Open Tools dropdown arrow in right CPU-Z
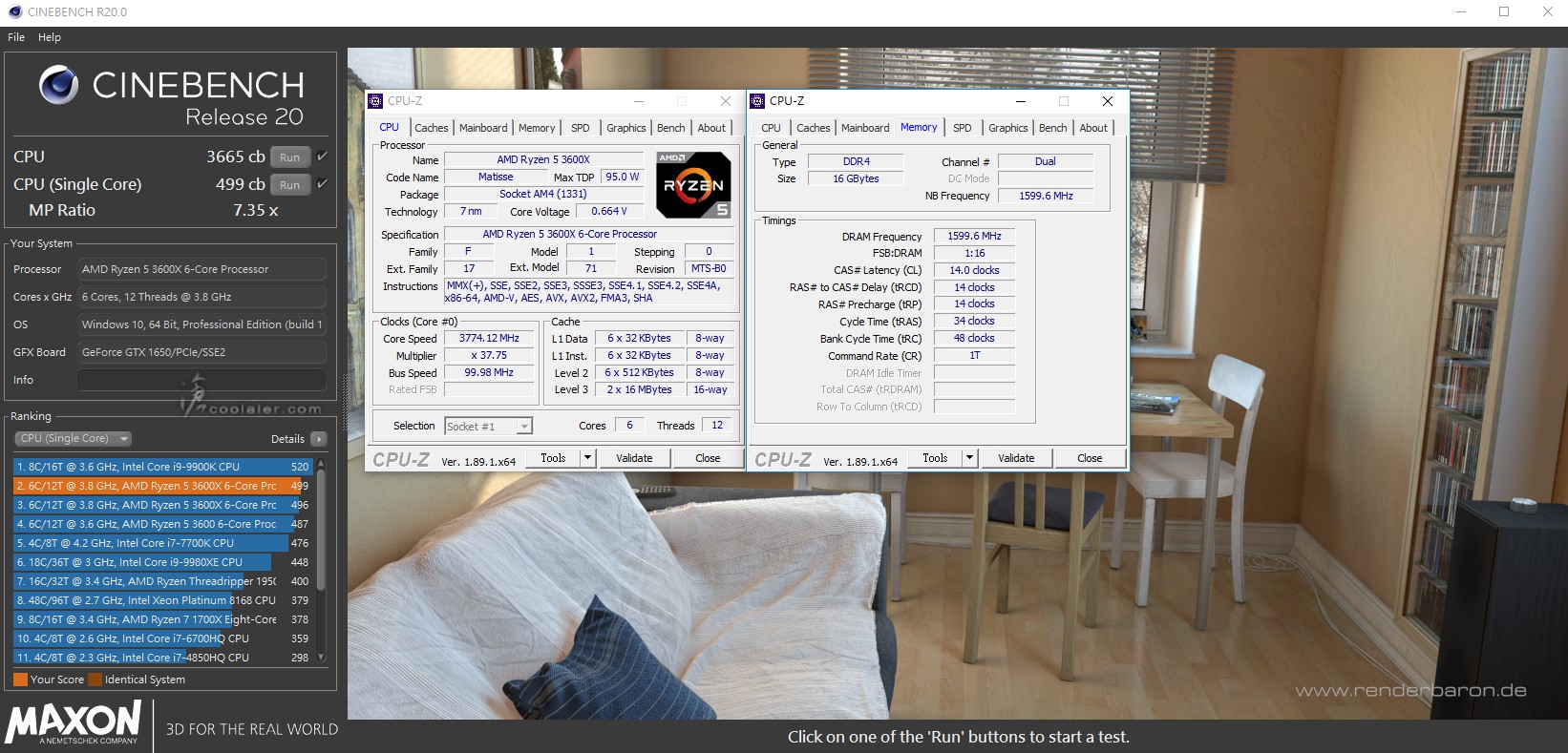Screen dimensions: 1568x753 point(969,458)
